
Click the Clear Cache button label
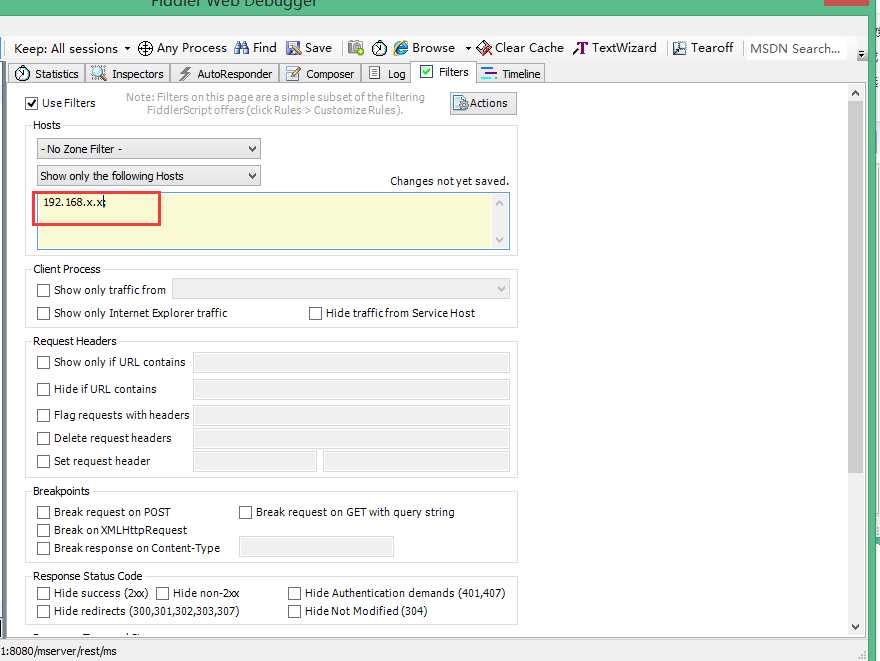tap(529, 48)
